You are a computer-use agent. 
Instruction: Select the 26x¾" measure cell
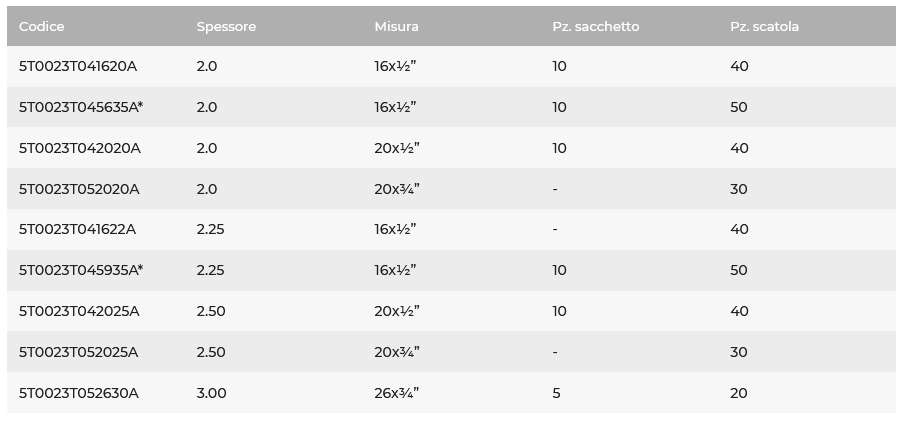396,393
